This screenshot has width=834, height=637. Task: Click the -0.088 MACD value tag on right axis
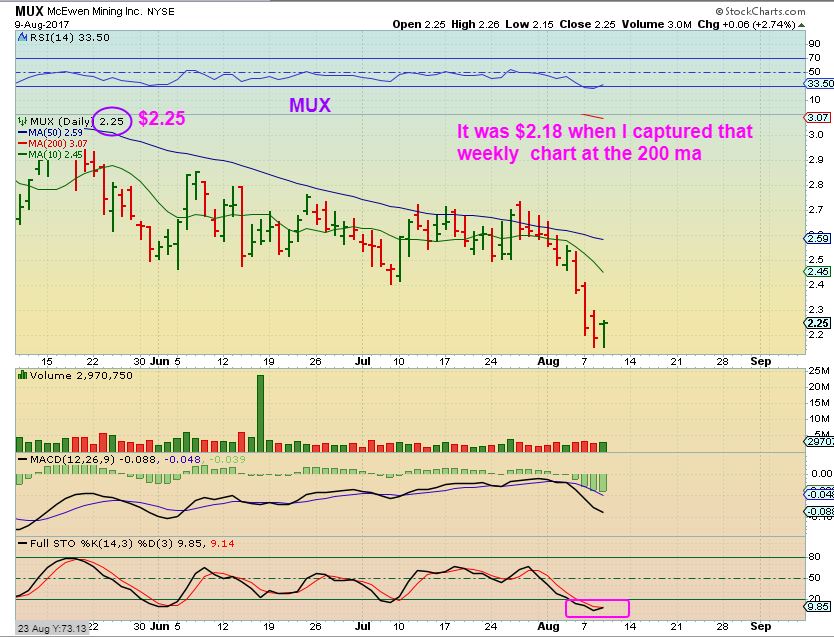(x=819, y=512)
